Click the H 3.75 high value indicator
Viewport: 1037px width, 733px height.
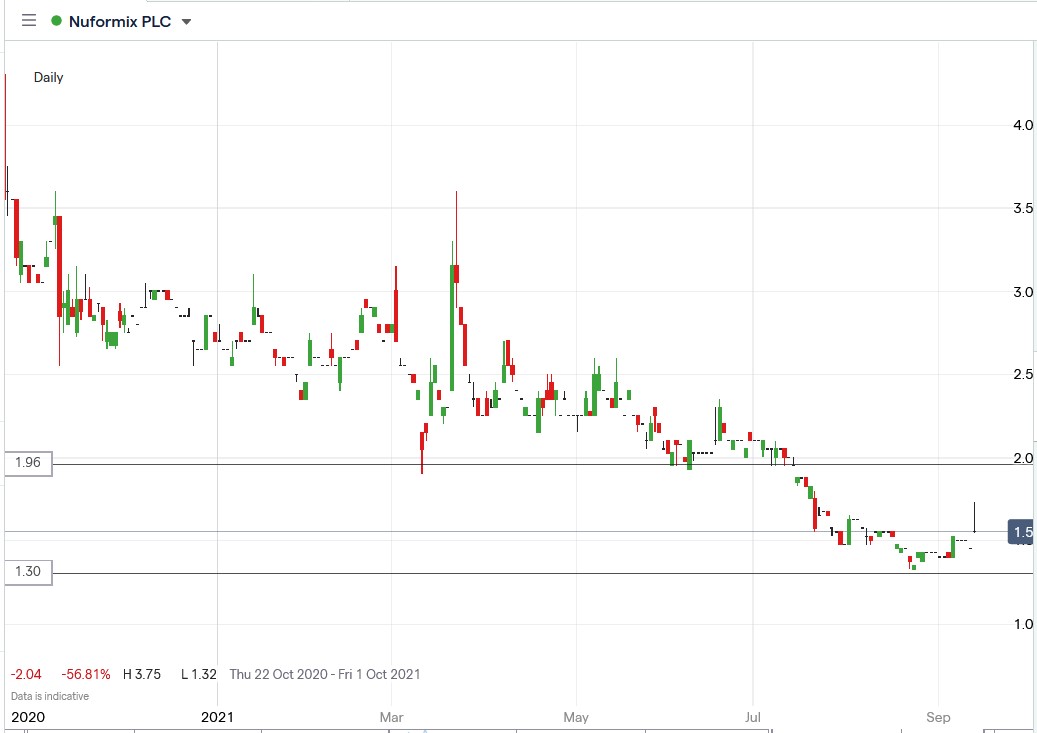[x=141, y=674]
